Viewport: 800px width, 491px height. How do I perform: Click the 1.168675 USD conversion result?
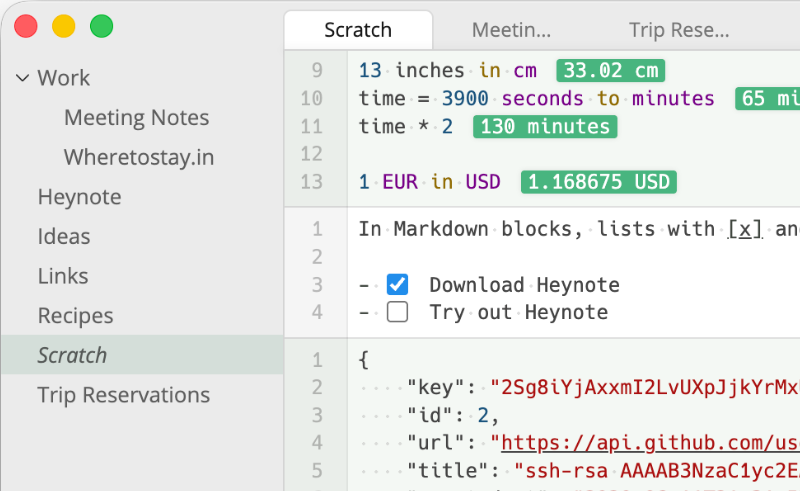point(598,183)
